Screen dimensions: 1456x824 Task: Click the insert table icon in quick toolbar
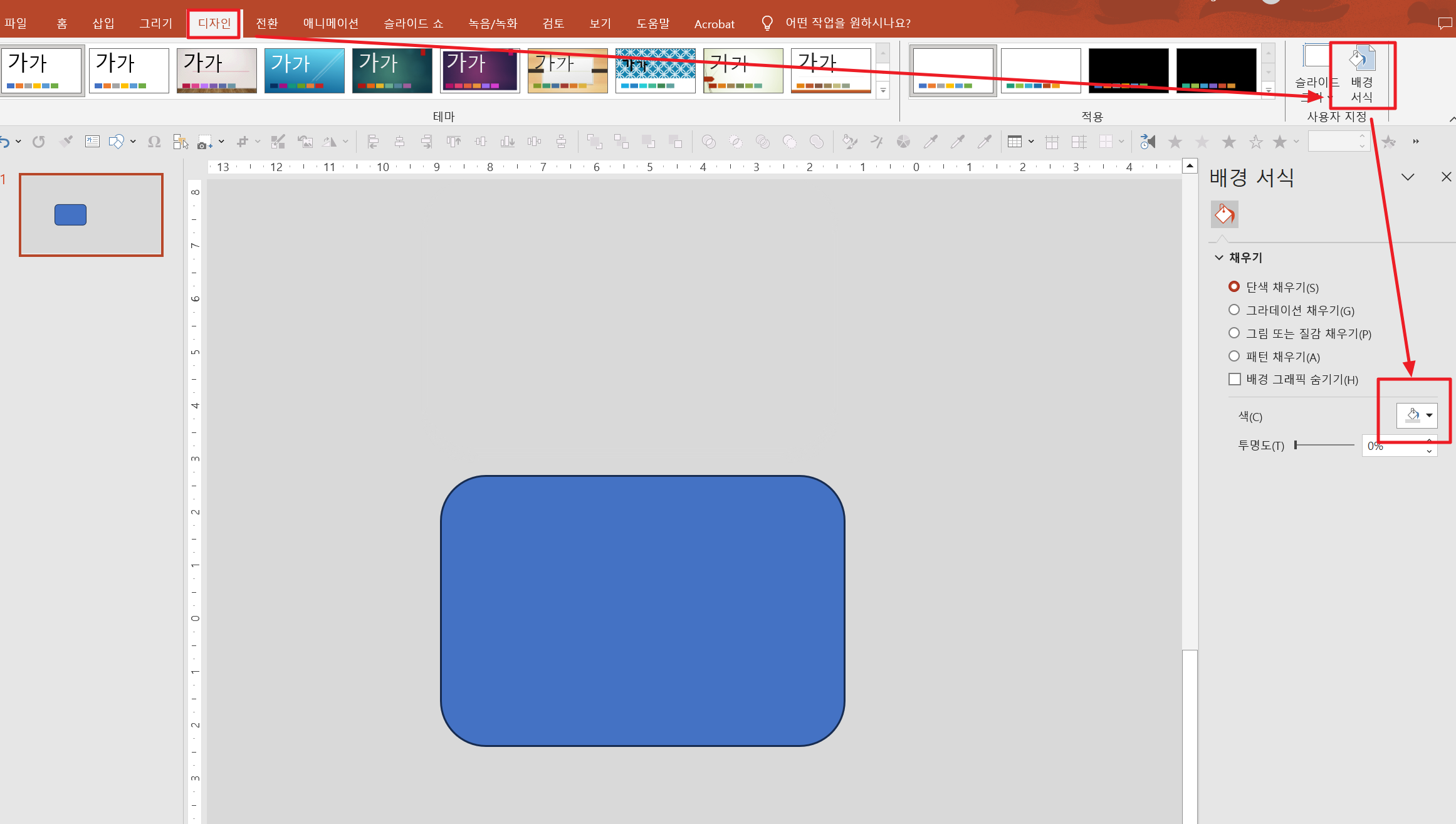1014,142
